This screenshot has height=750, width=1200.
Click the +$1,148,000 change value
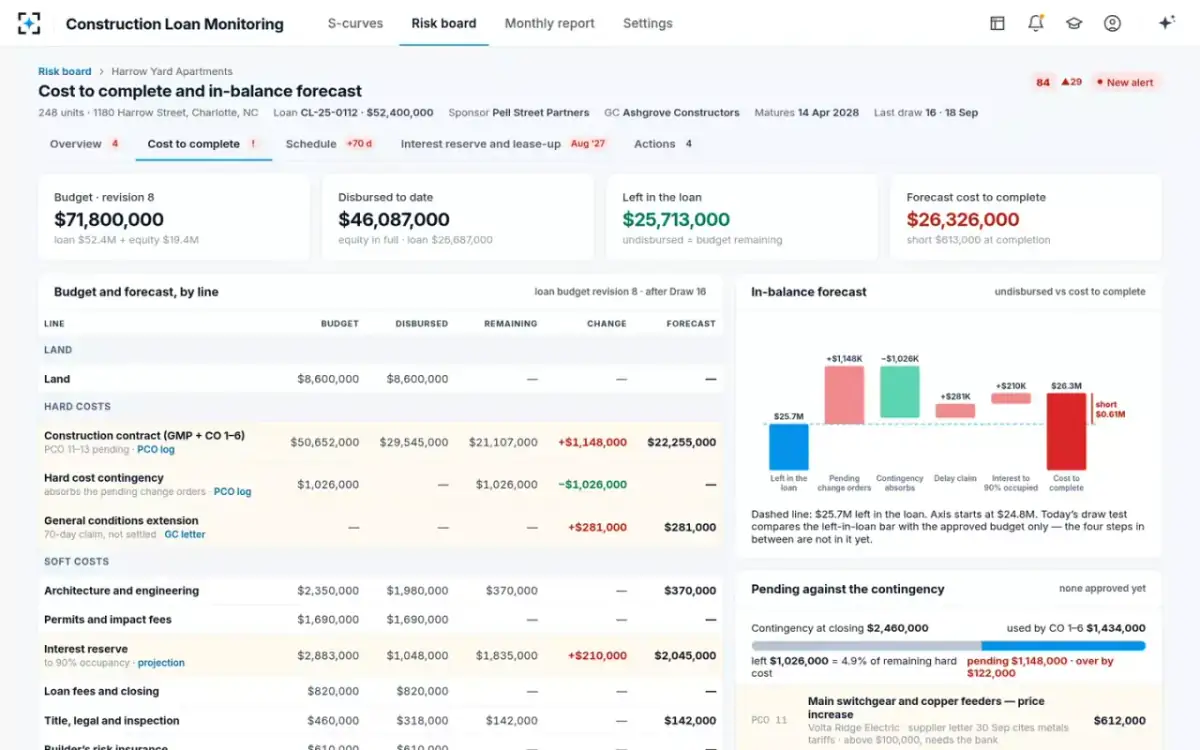593,442
